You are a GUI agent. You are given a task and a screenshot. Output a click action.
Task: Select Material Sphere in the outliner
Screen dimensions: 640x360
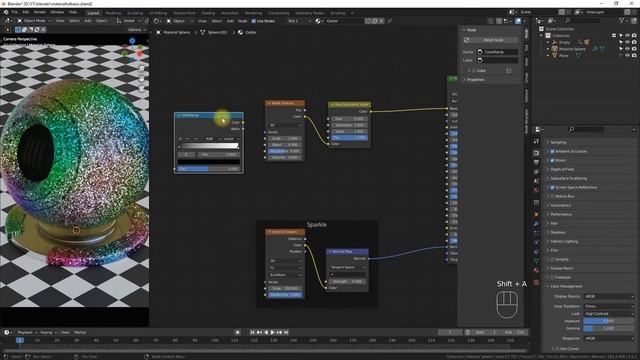(x=572, y=49)
